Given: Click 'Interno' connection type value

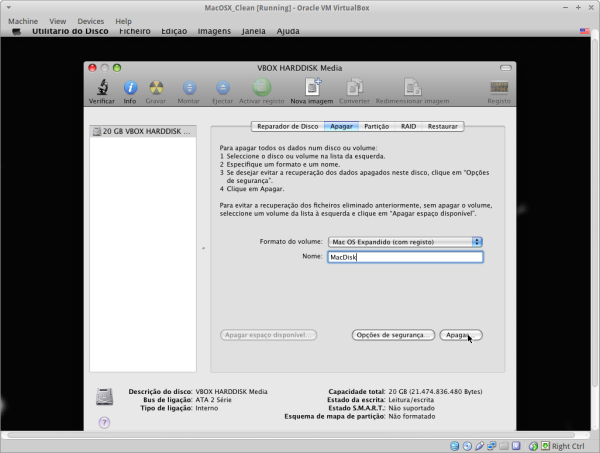Looking at the screenshot, I should (207, 408).
